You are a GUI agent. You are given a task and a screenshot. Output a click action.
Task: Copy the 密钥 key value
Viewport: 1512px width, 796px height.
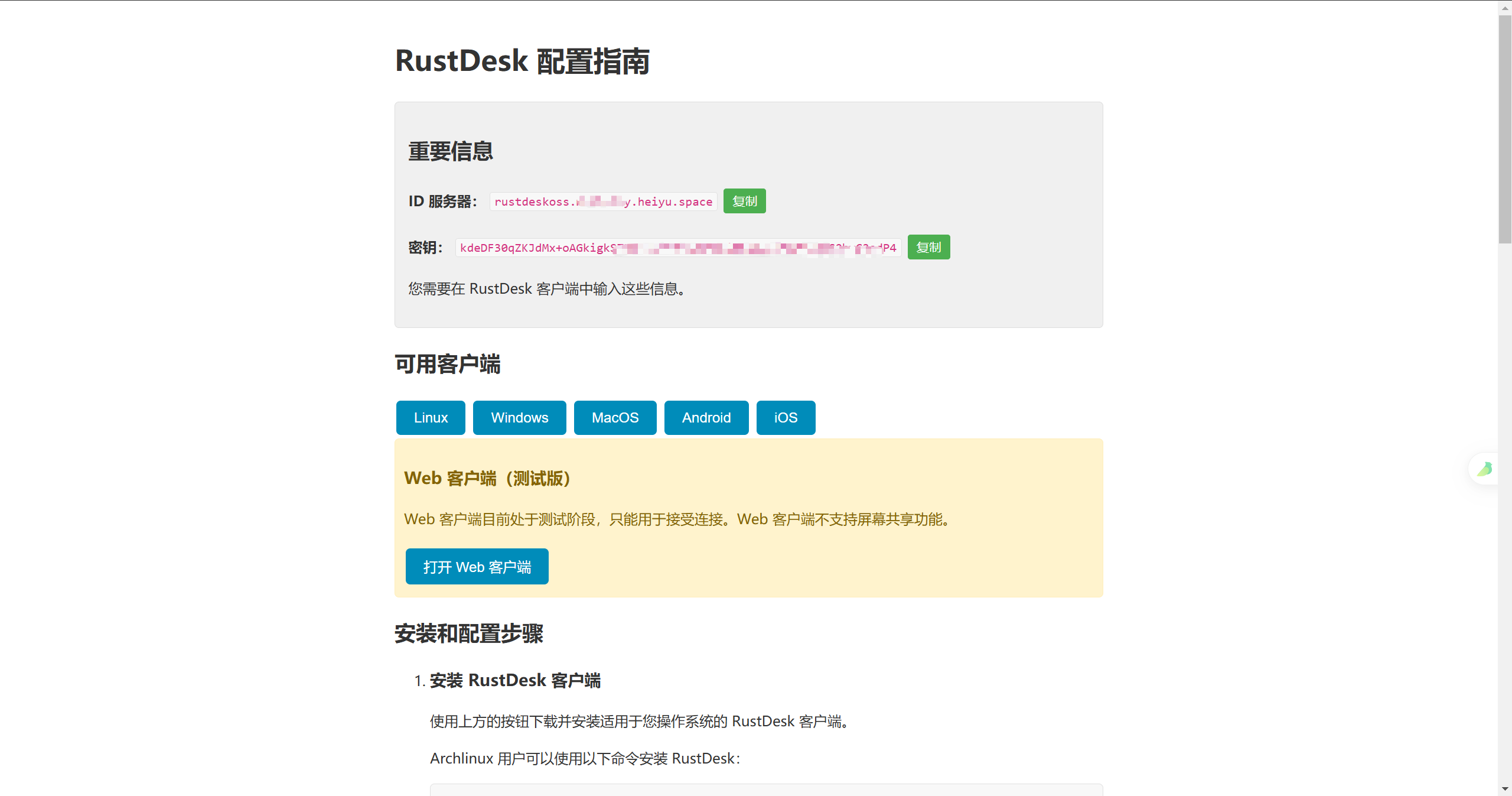[x=928, y=247]
